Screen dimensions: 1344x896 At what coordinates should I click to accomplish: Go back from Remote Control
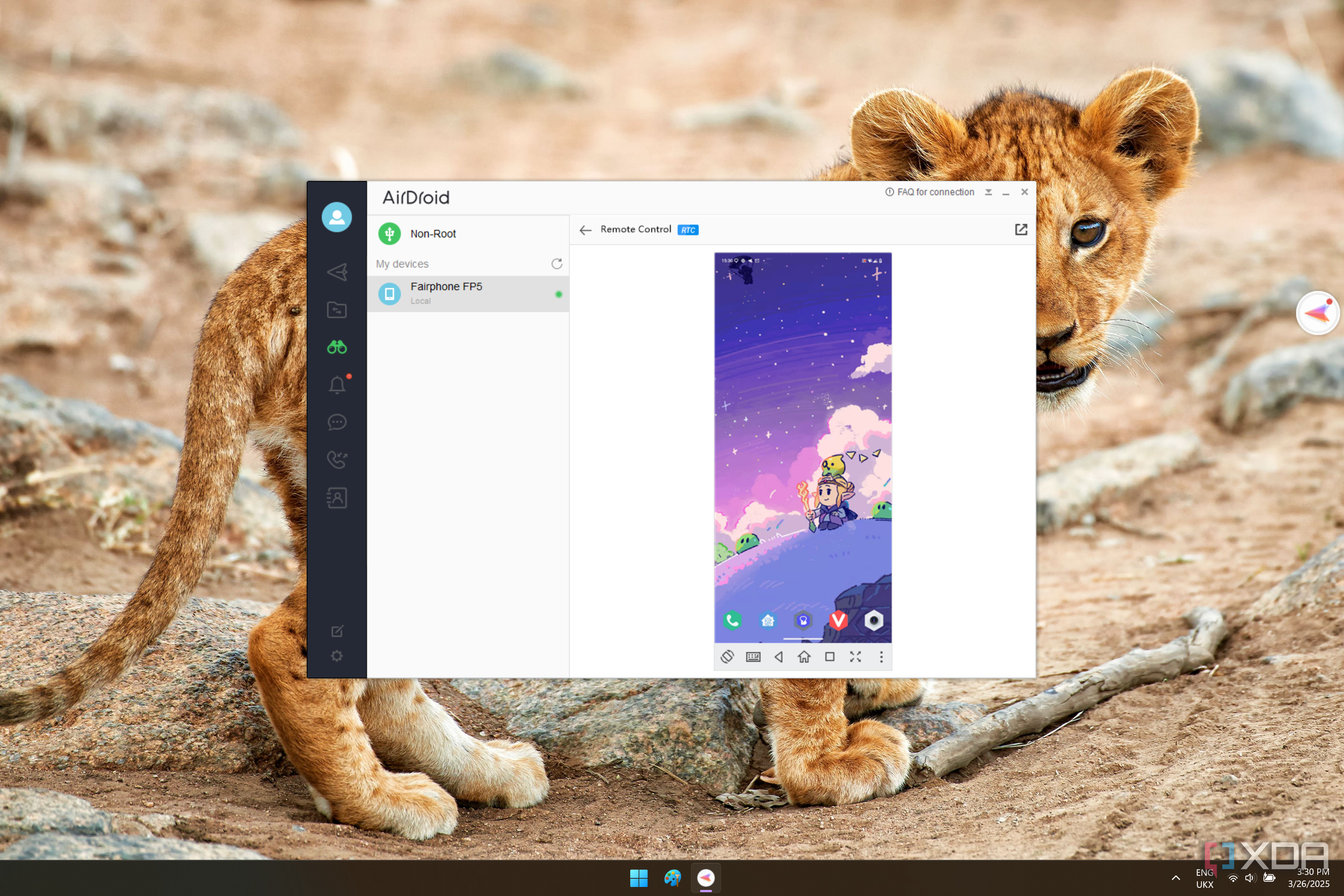click(x=585, y=230)
